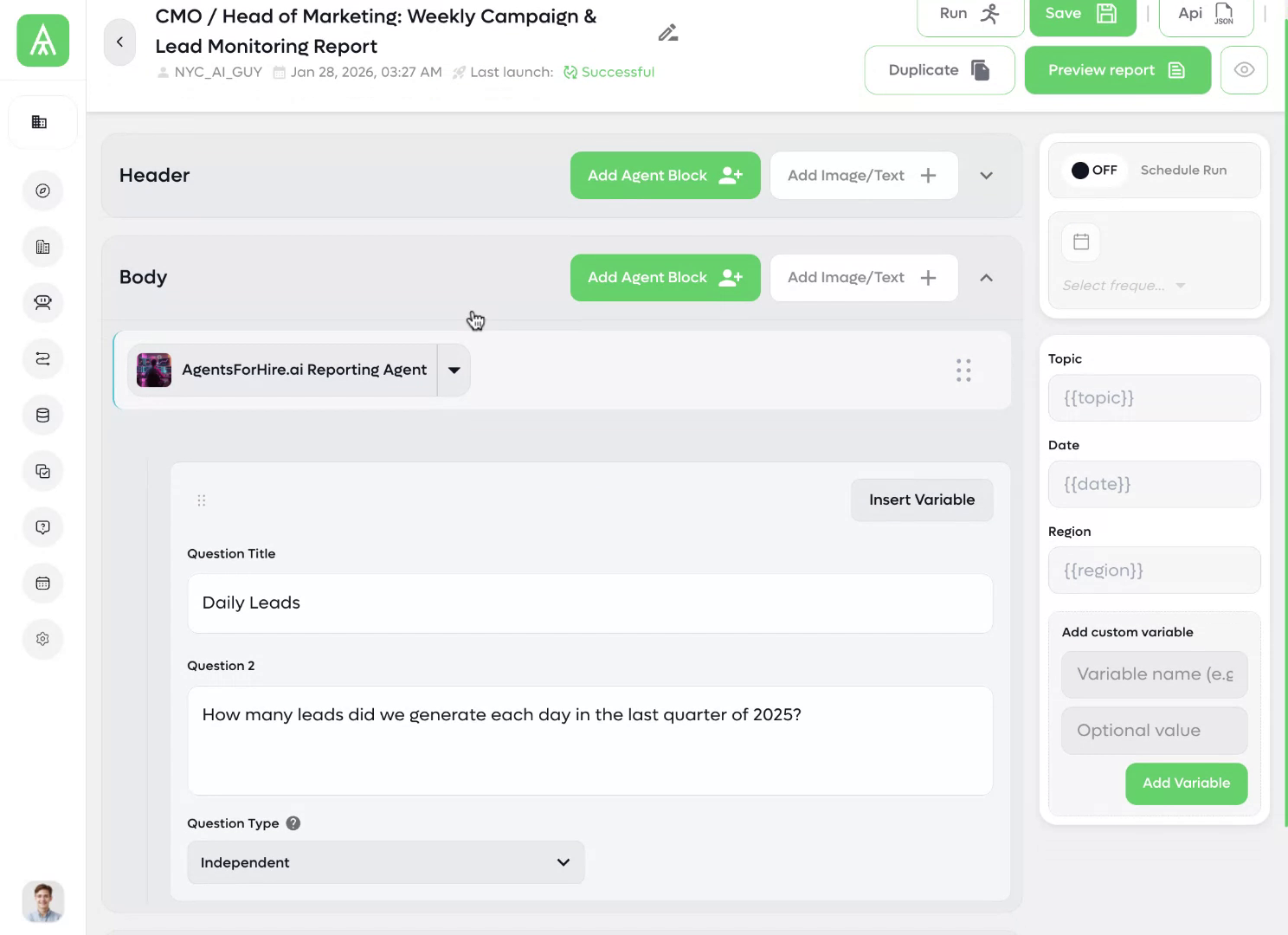Toggle the Schedule Run OFF switch
The image size is (1288, 935).
1094,171
